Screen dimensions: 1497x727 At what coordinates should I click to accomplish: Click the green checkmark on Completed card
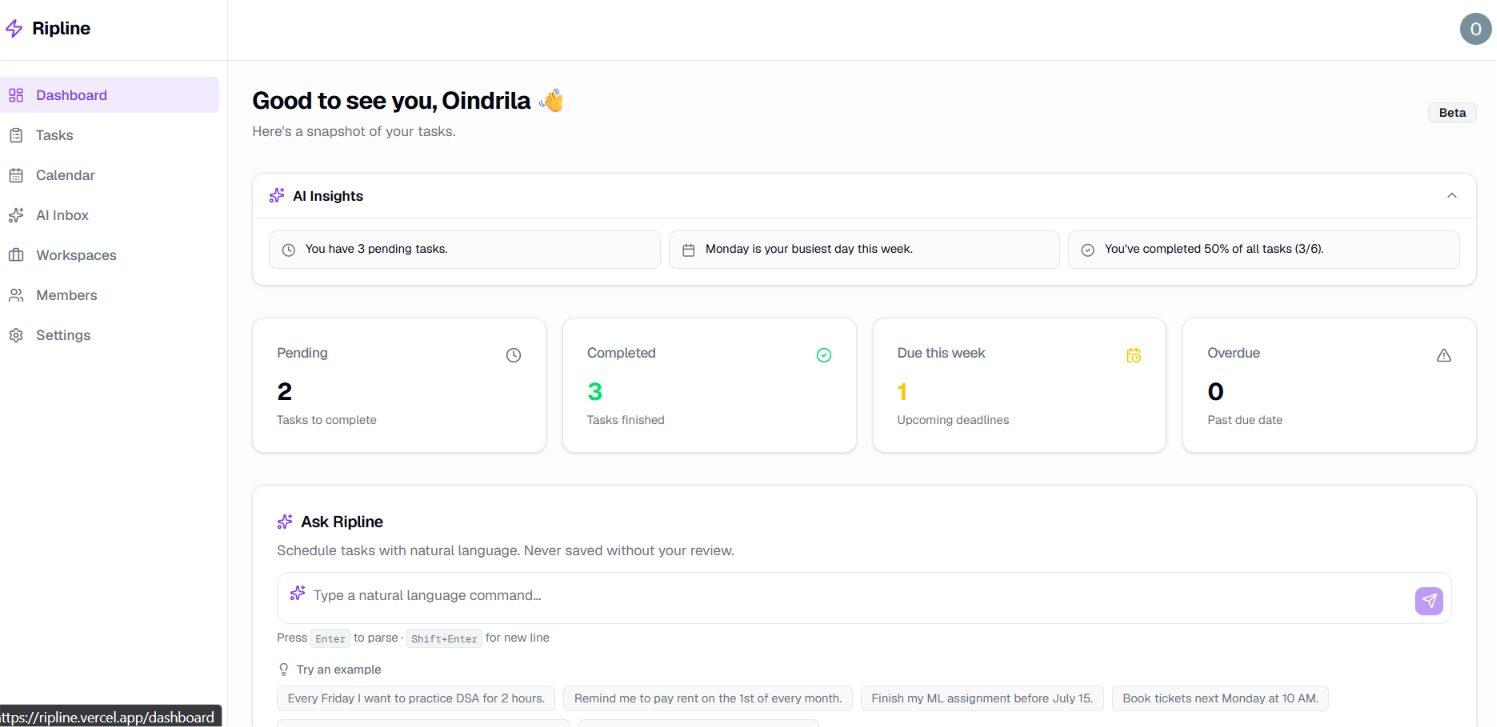pos(824,355)
